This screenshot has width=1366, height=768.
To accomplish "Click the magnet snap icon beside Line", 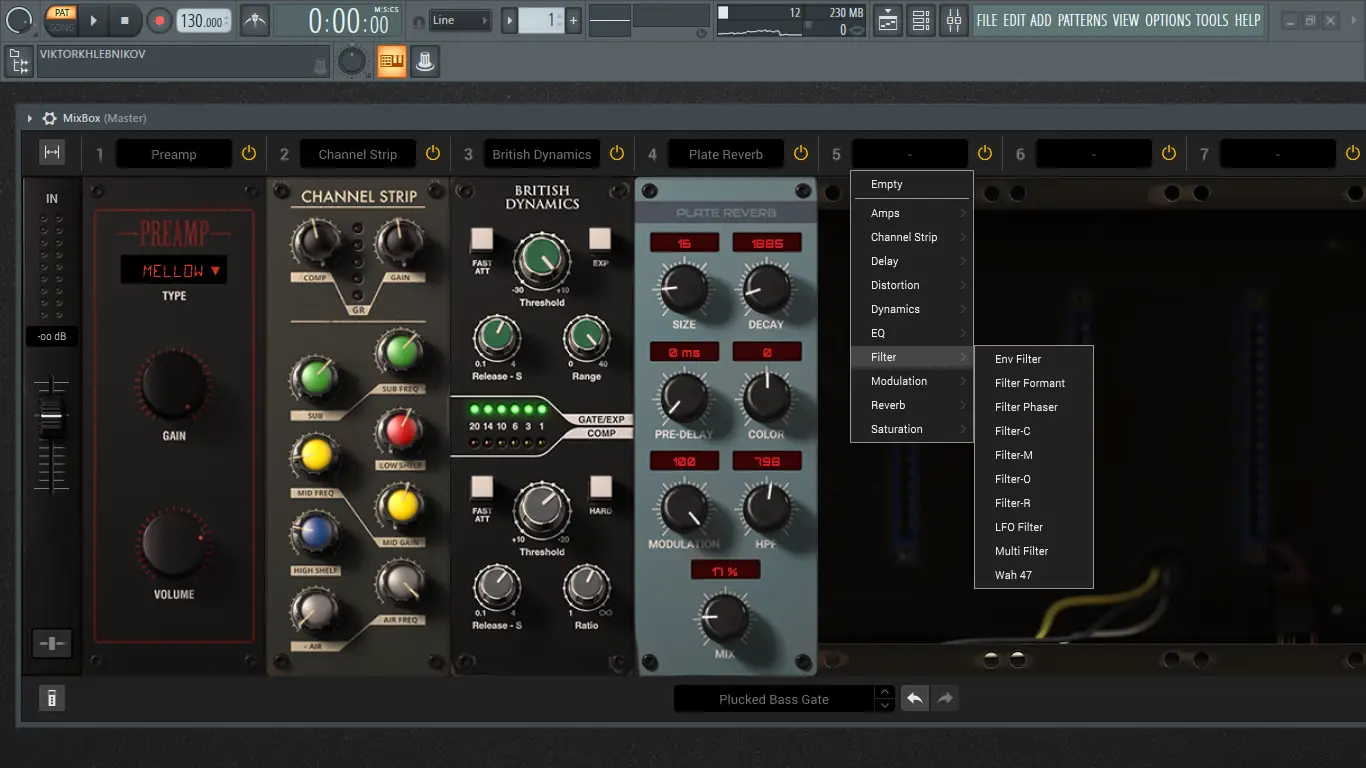I will (x=419, y=21).
